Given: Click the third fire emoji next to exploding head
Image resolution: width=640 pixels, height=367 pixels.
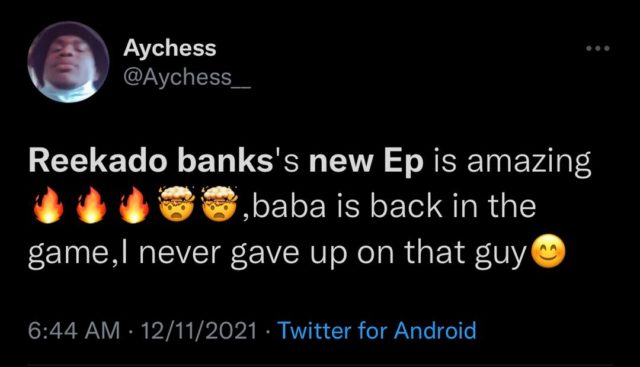Looking at the screenshot, I should pos(134,205).
